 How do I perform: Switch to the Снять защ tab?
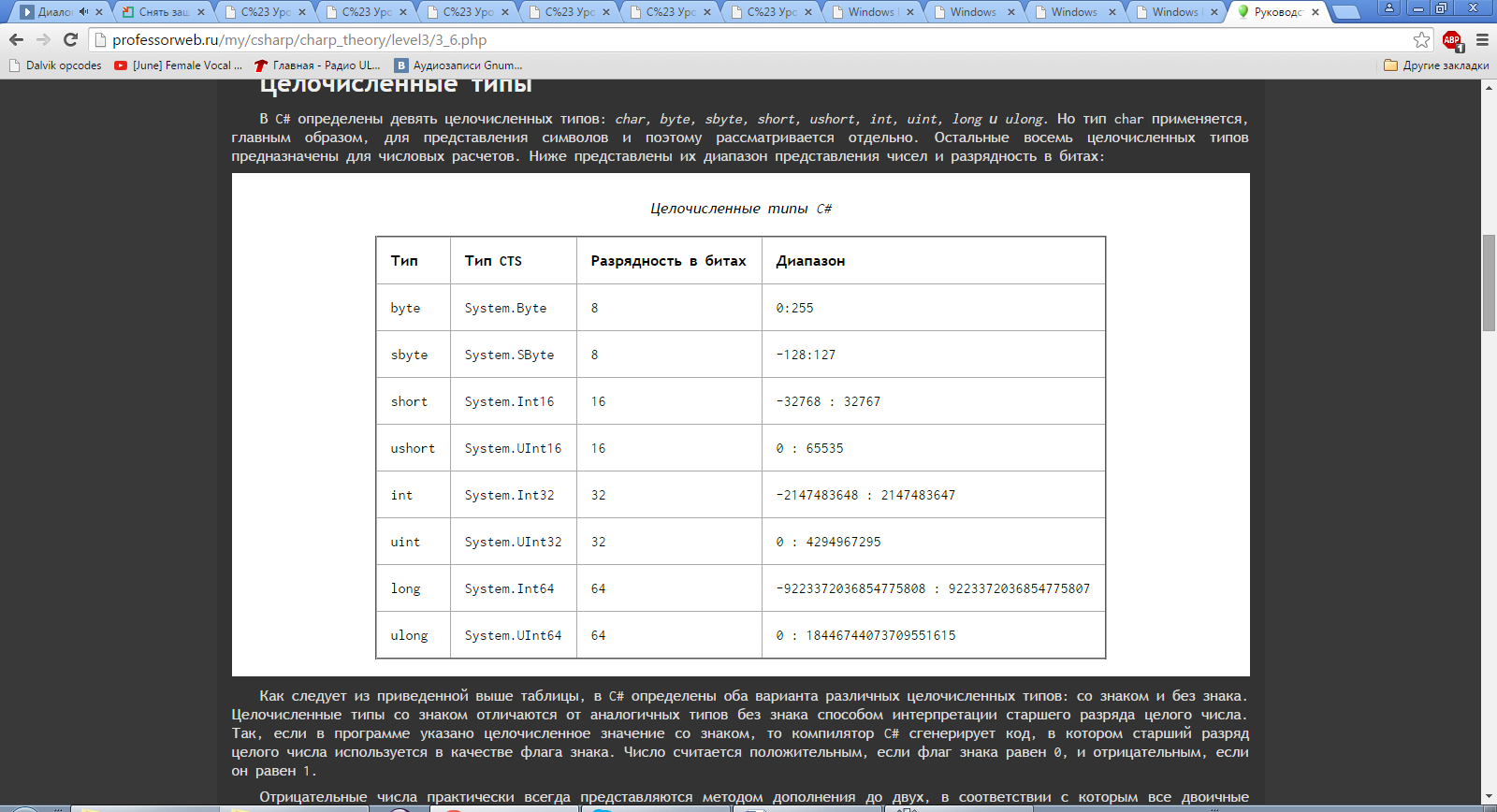coord(164,12)
